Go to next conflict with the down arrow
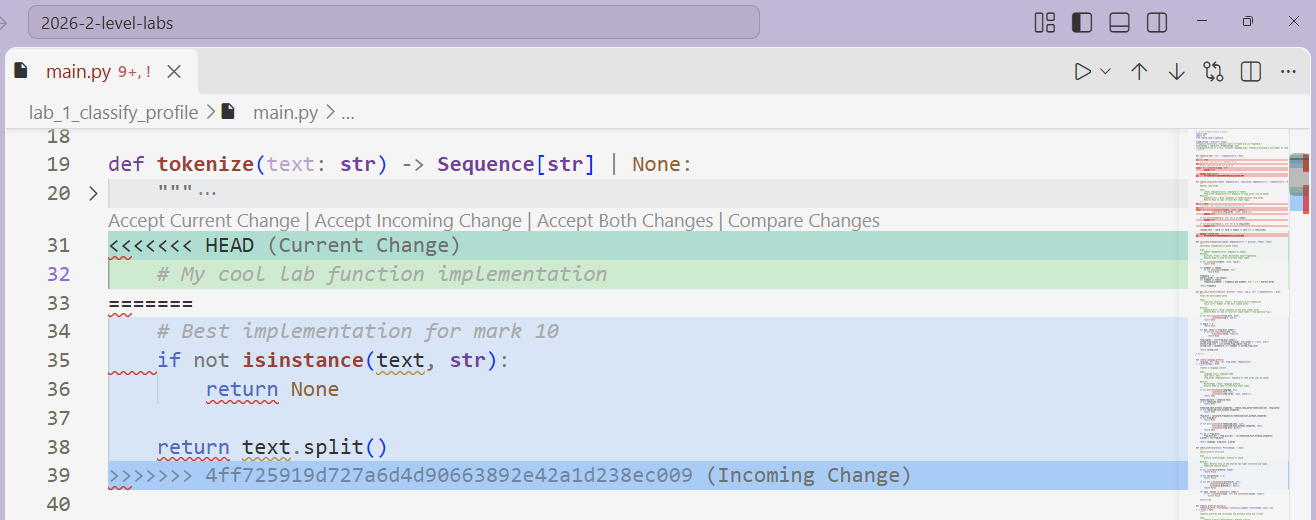 [1177, 71]
